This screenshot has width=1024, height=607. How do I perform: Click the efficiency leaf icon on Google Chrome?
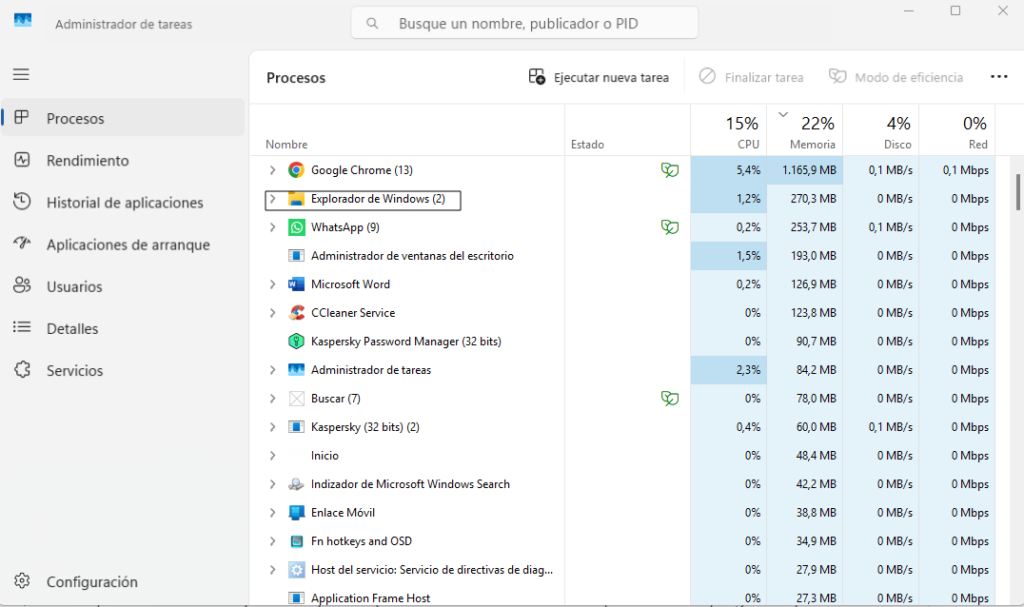click(x=670, y=170)
